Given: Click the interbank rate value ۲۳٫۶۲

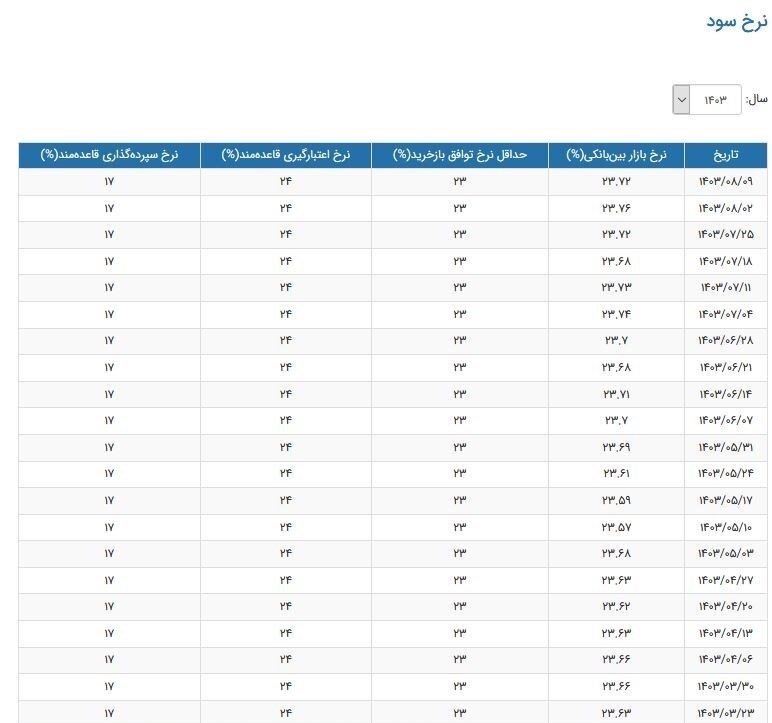Looking at the screenshot, I should tap(616, 606).
